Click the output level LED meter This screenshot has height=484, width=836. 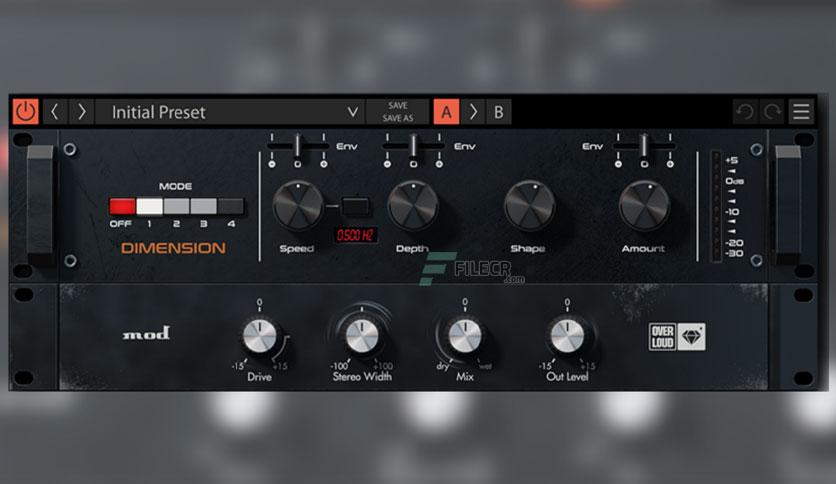716,206
